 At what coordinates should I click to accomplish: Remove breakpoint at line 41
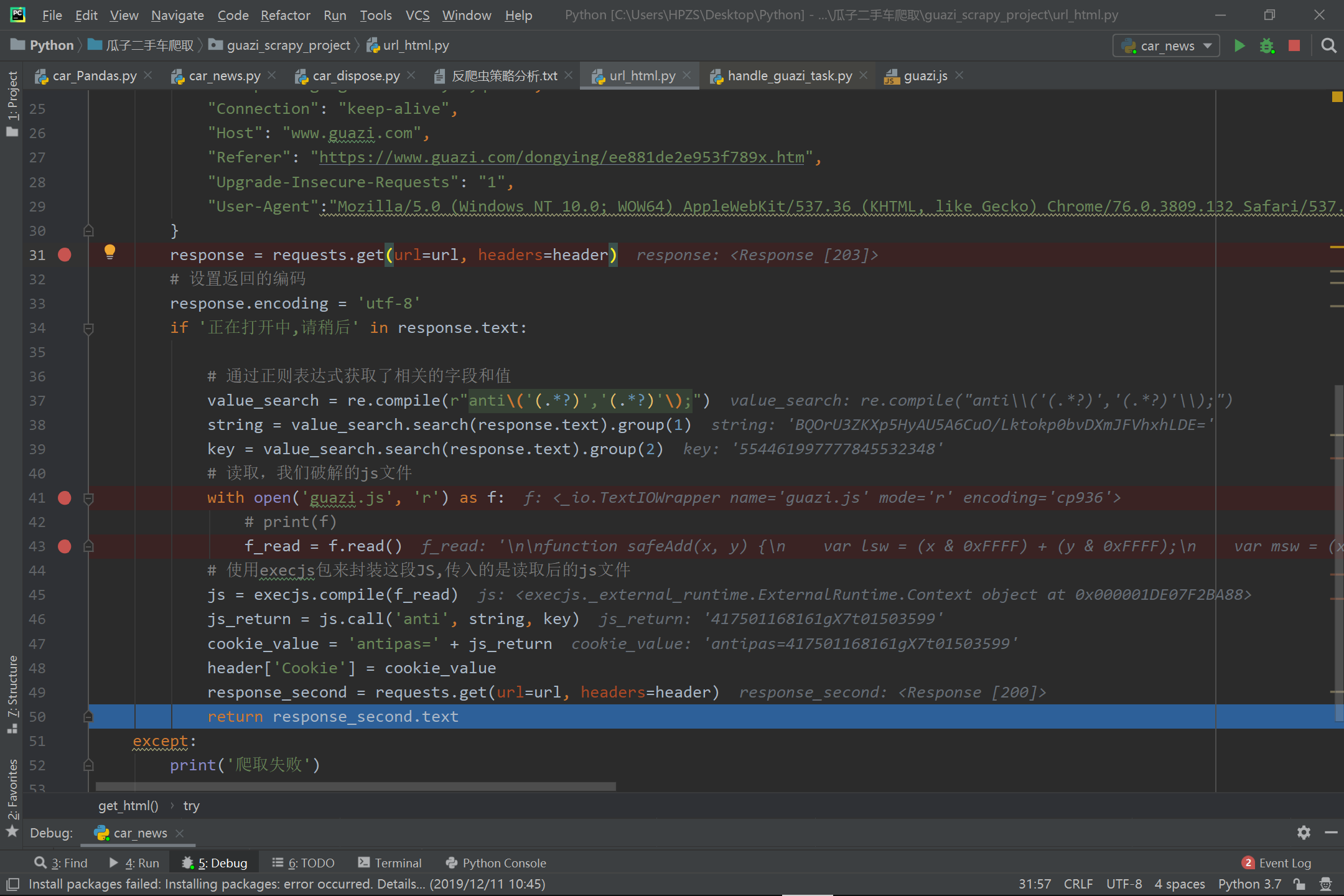click(65, 498)
